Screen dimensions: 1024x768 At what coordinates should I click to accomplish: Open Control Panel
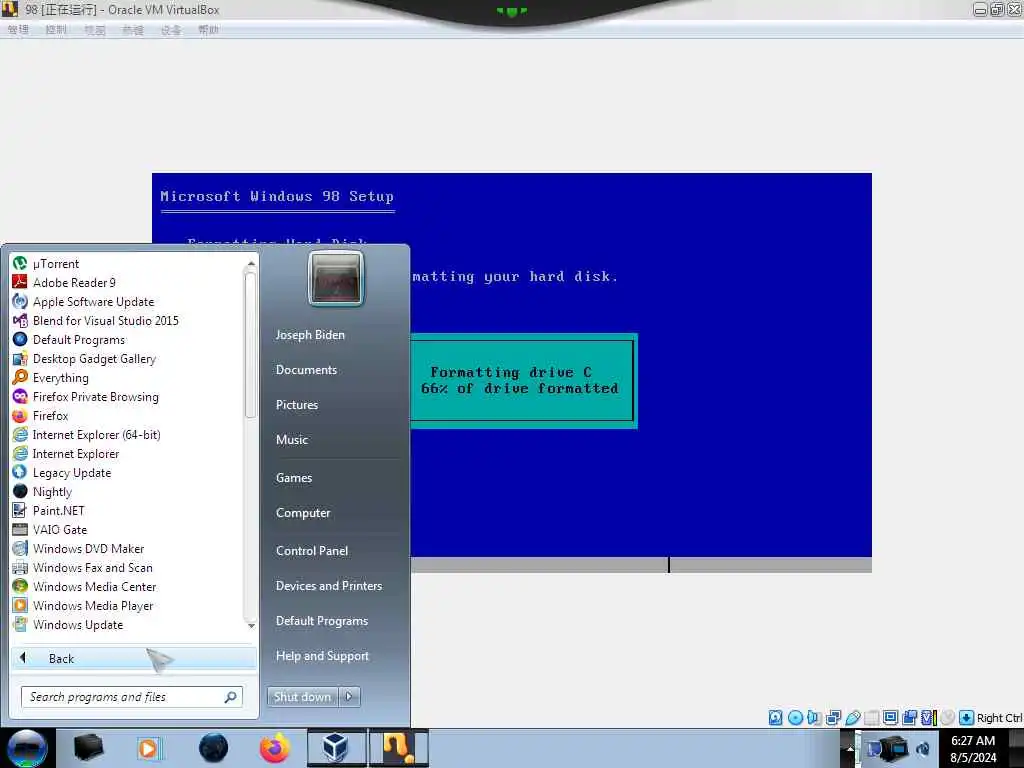312,551
